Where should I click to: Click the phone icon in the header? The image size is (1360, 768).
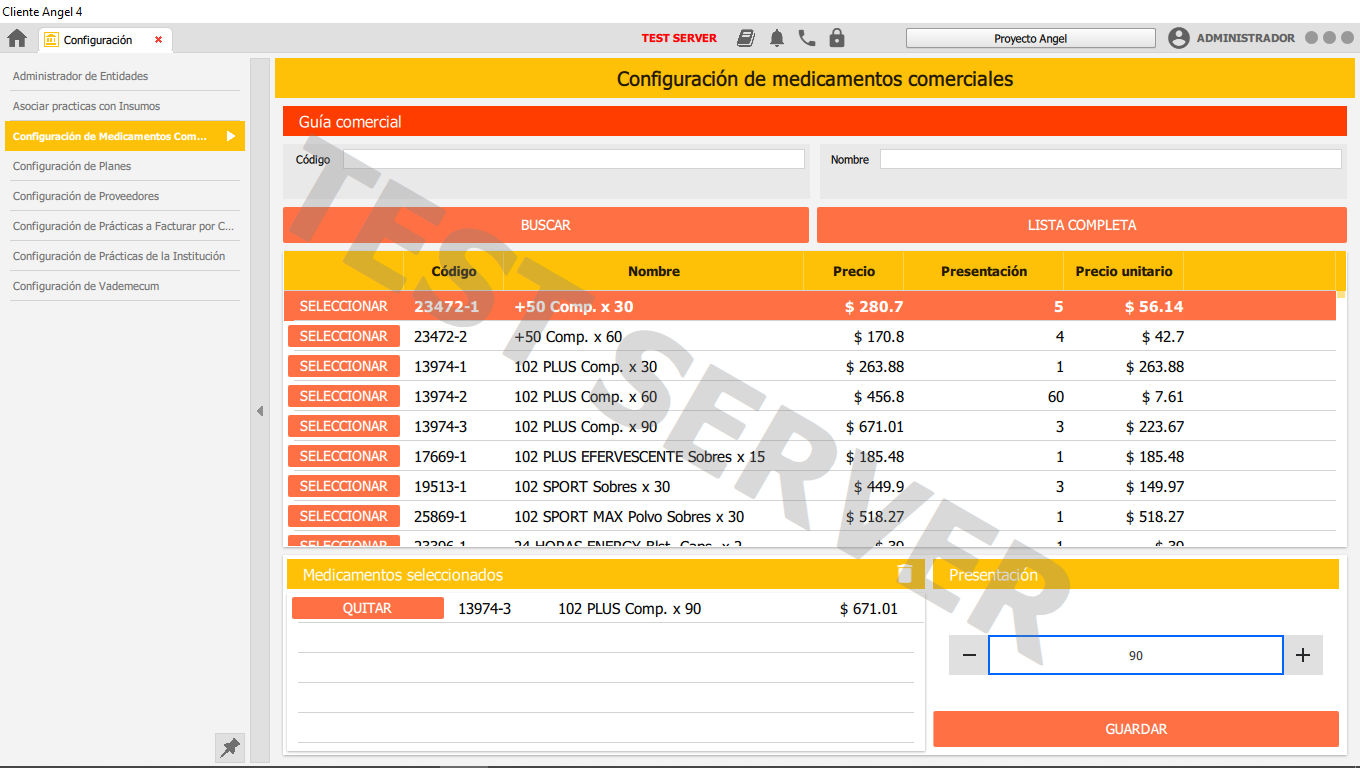tap(807, 39)
